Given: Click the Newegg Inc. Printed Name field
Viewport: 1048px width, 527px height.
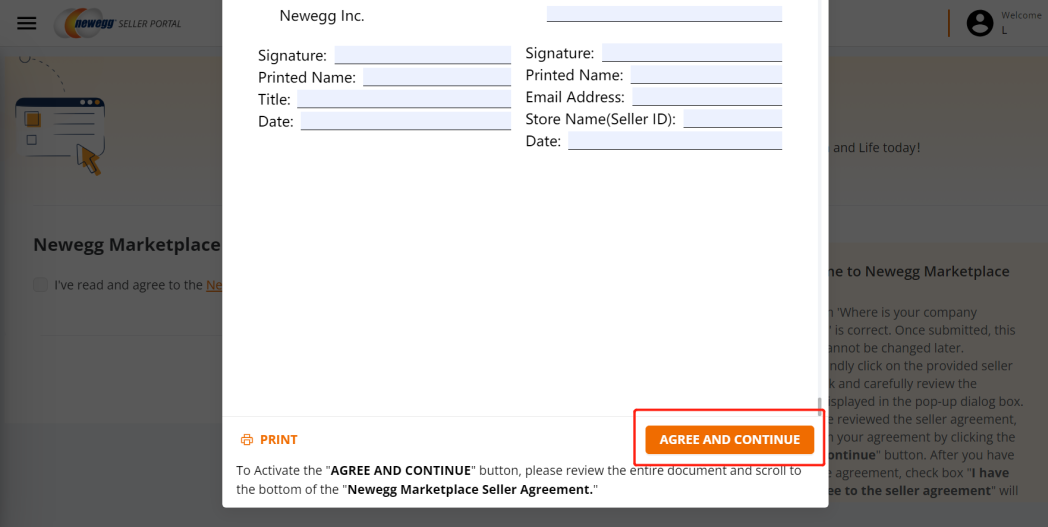Looking at the screenshot, I should (436, 77).
